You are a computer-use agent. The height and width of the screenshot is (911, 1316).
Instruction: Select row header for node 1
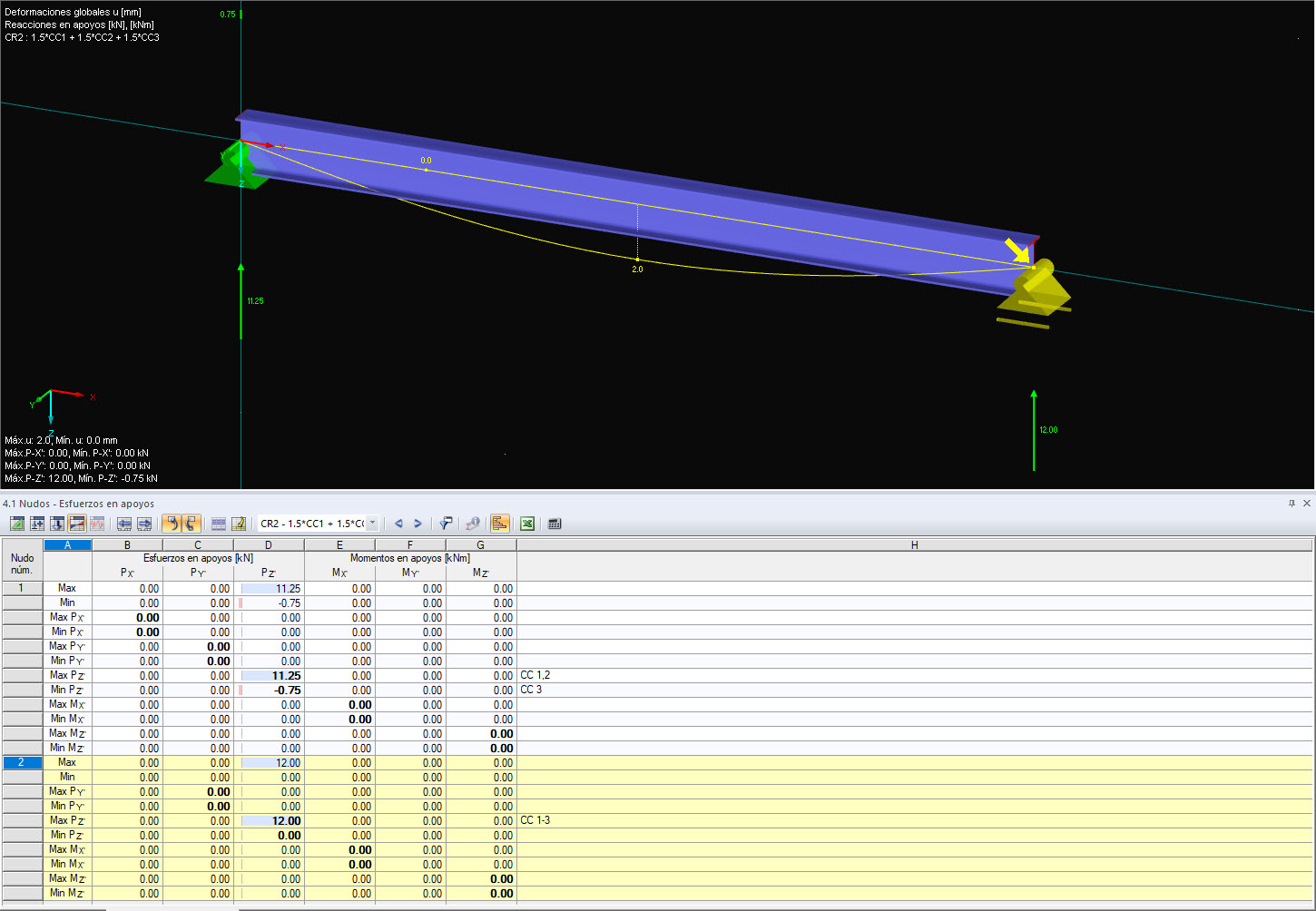pos(22,588)
